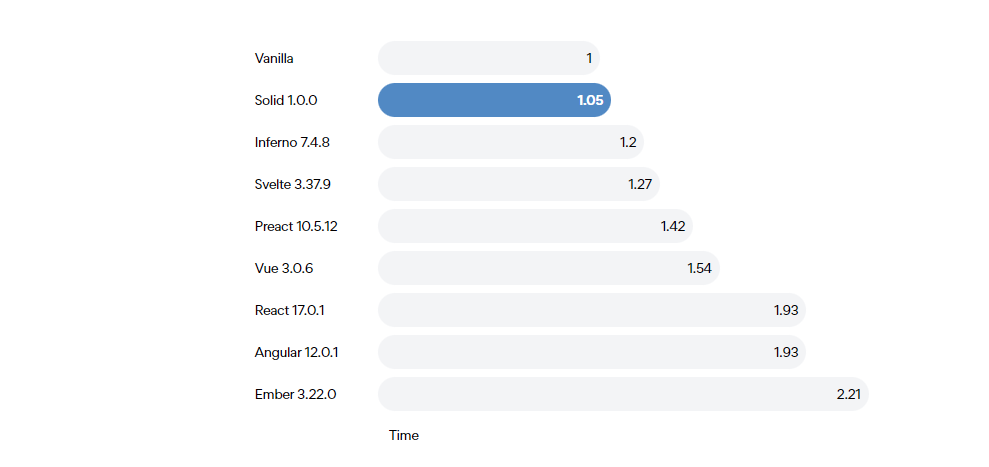Click the Time axis label
The image size is (989, 467).
tap(404, 435)
